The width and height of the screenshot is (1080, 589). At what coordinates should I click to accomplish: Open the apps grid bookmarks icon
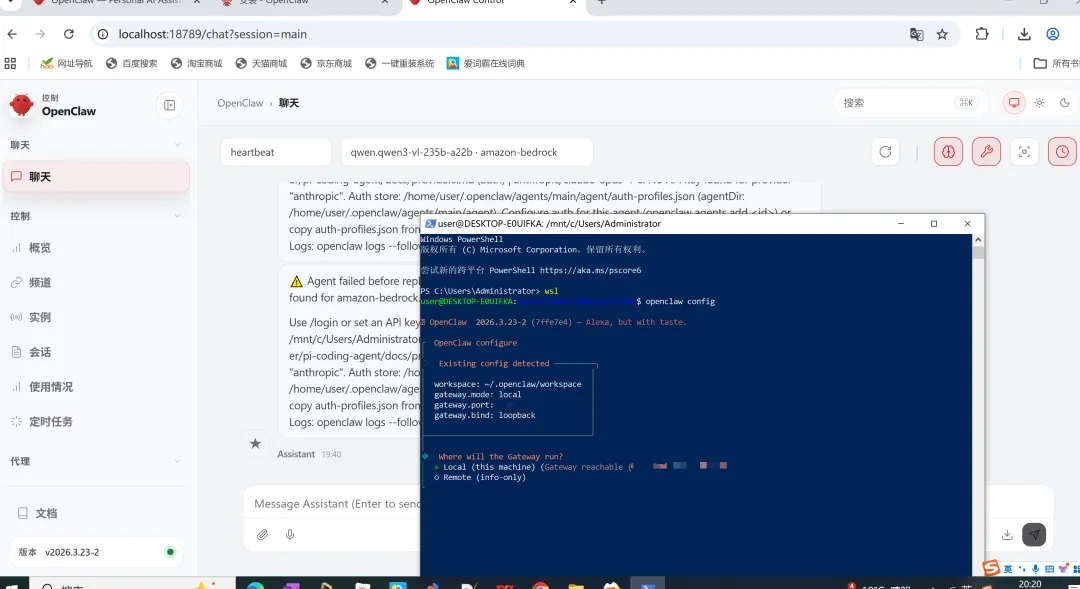coord(10,63)
